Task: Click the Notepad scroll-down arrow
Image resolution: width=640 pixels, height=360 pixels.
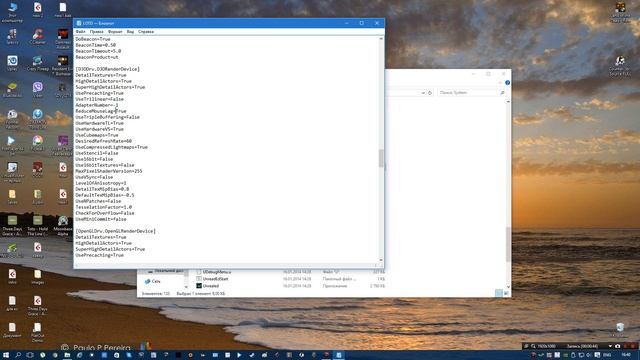Action: click(x=381, y=260)
